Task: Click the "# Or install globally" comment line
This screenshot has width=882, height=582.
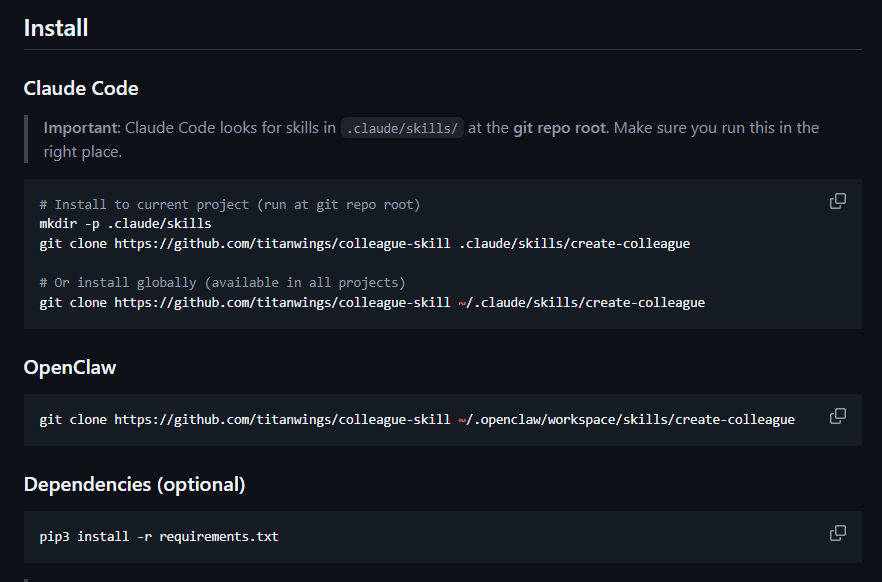Action: point(222,282)
